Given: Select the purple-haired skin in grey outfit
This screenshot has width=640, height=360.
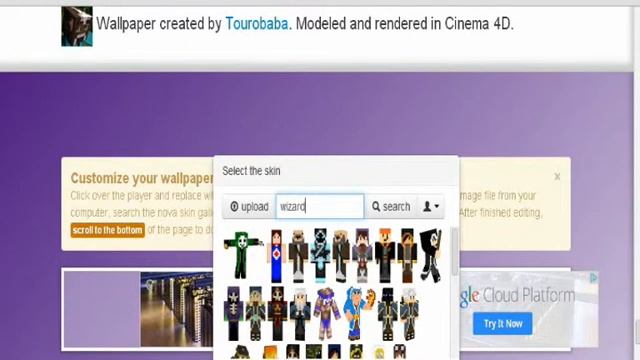Looking at the screenshot, I should tap(362, 256).
